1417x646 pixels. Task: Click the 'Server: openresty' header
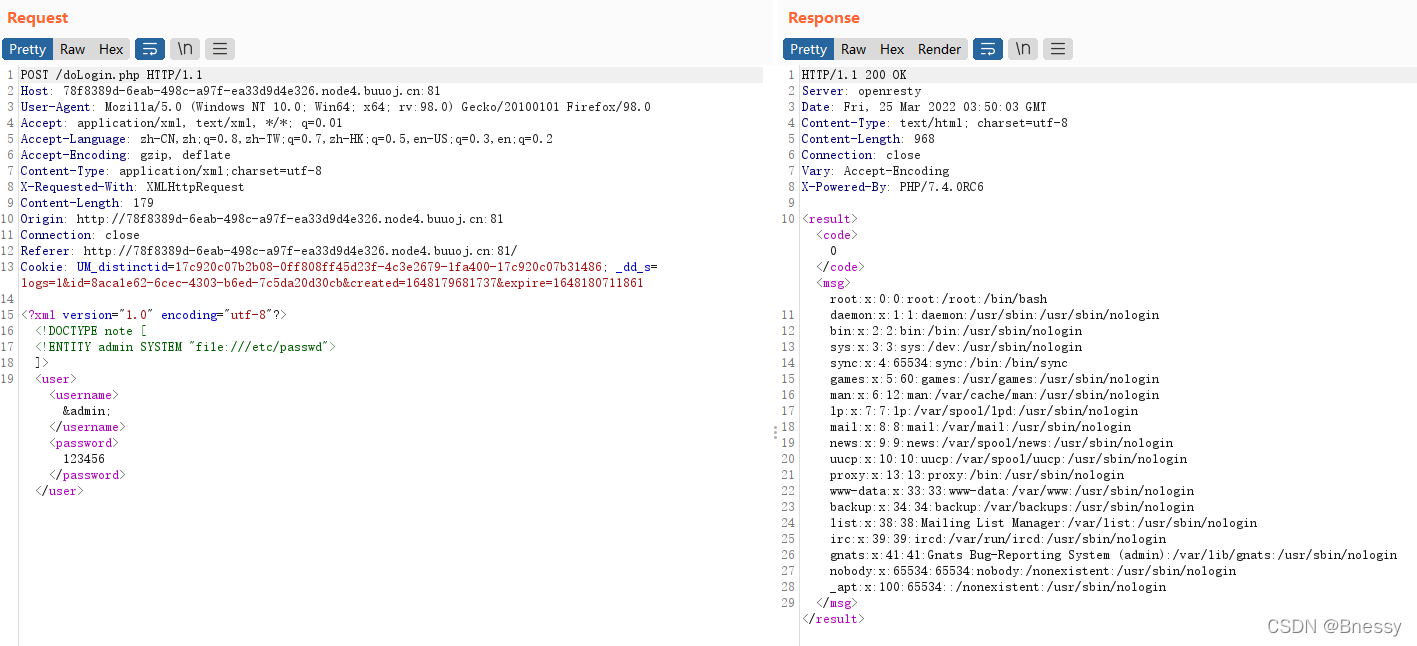click(x=861, y=91)
